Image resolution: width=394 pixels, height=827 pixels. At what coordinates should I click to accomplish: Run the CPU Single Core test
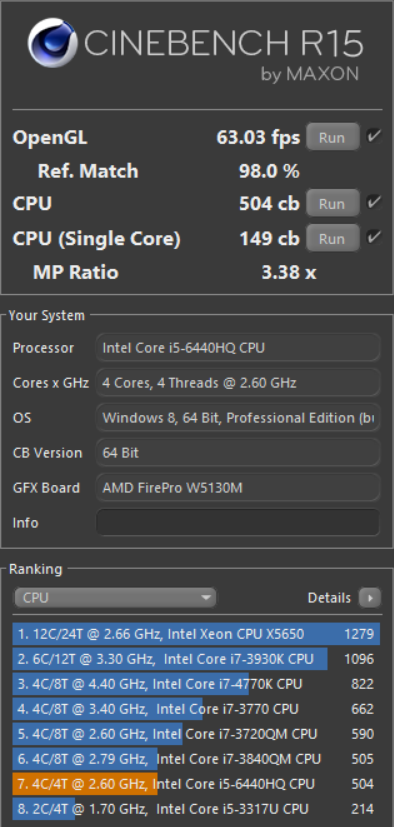332,238
